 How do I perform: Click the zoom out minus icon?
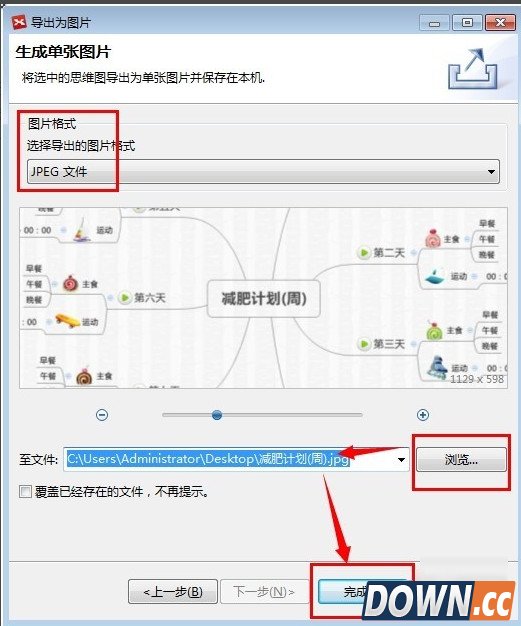pyautogui.click(x=102, y=415)
